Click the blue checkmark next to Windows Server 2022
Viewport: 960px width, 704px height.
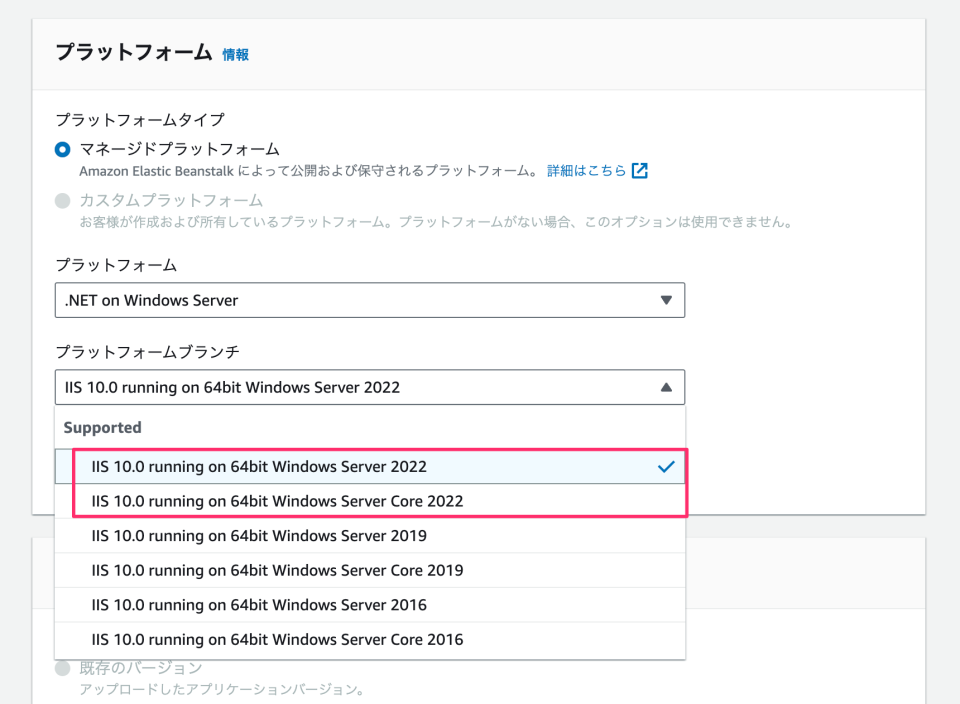[x=667, y=466]
